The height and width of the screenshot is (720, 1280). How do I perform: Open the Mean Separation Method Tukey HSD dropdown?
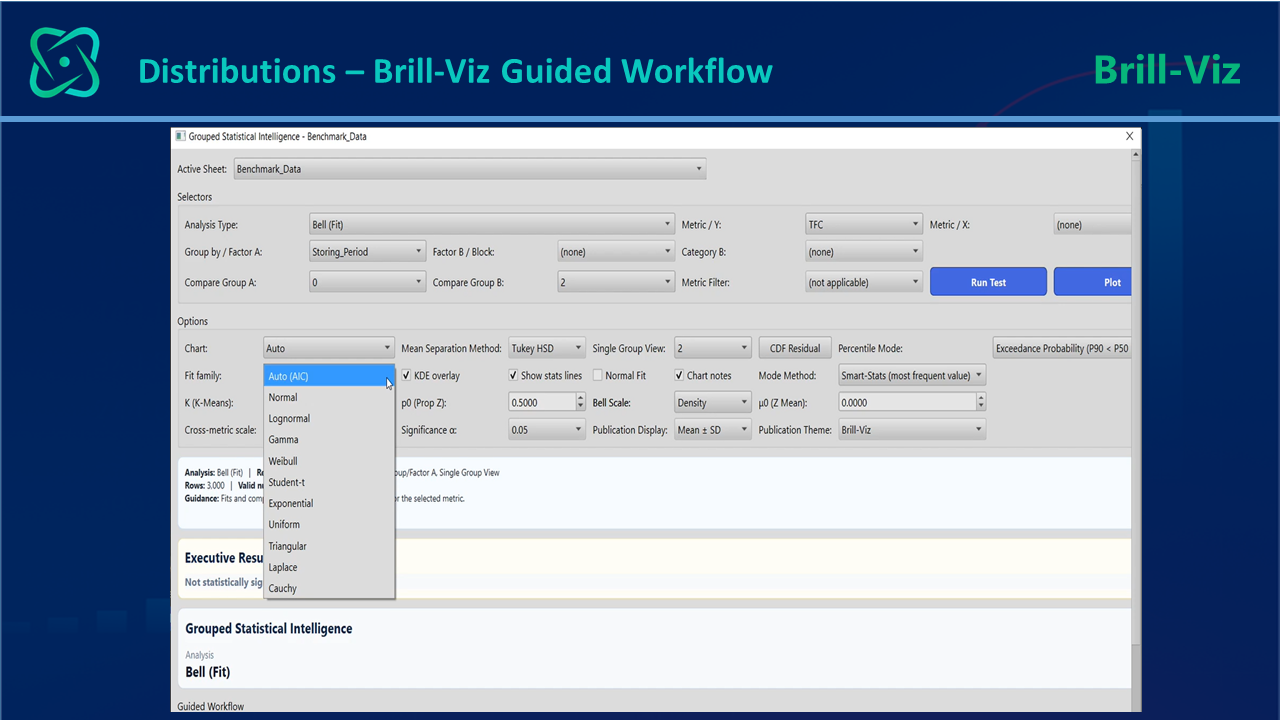pos(547,348)
